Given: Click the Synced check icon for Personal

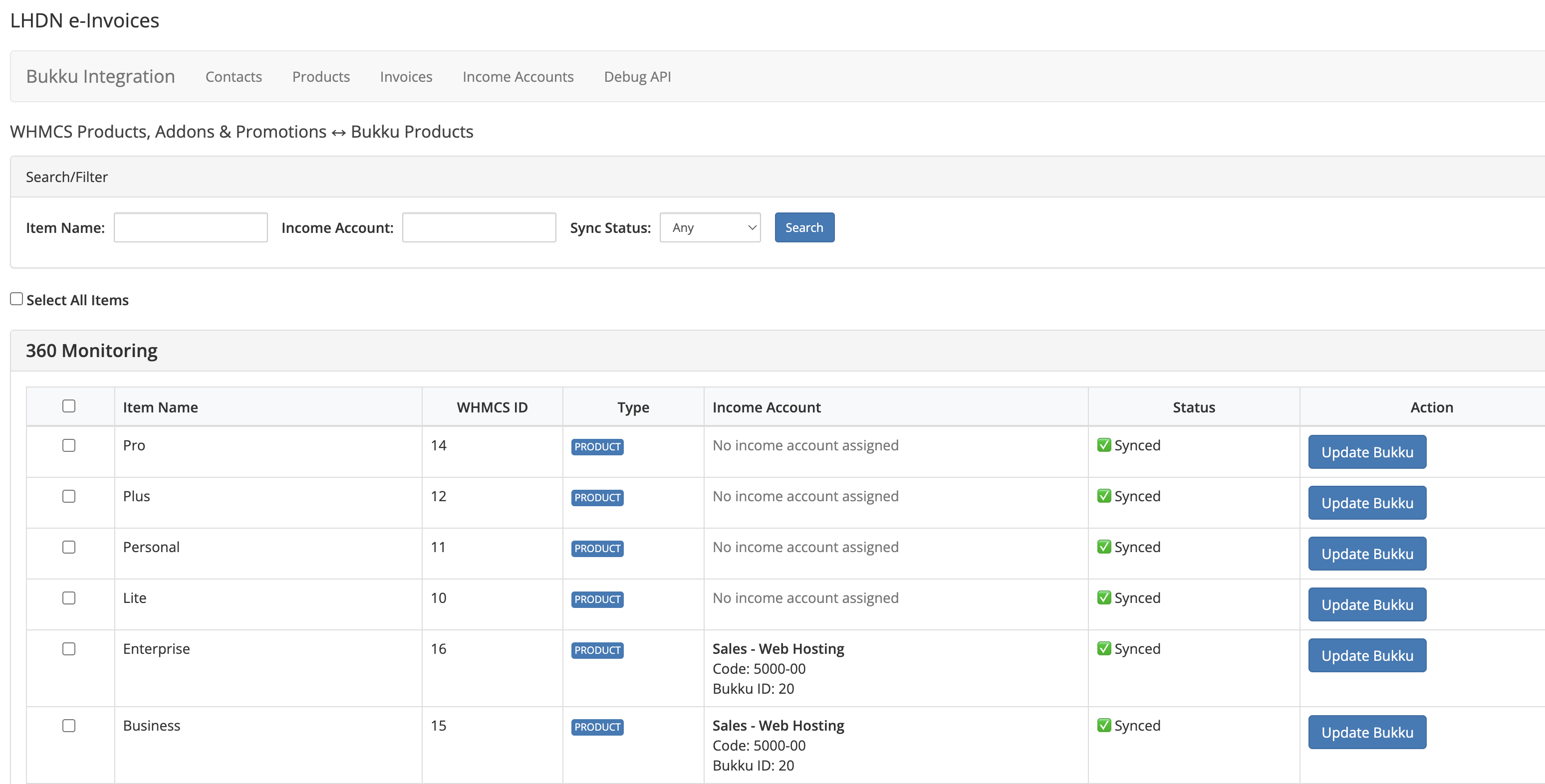Looking at the screenshot, I should [x=1103, y=547].
